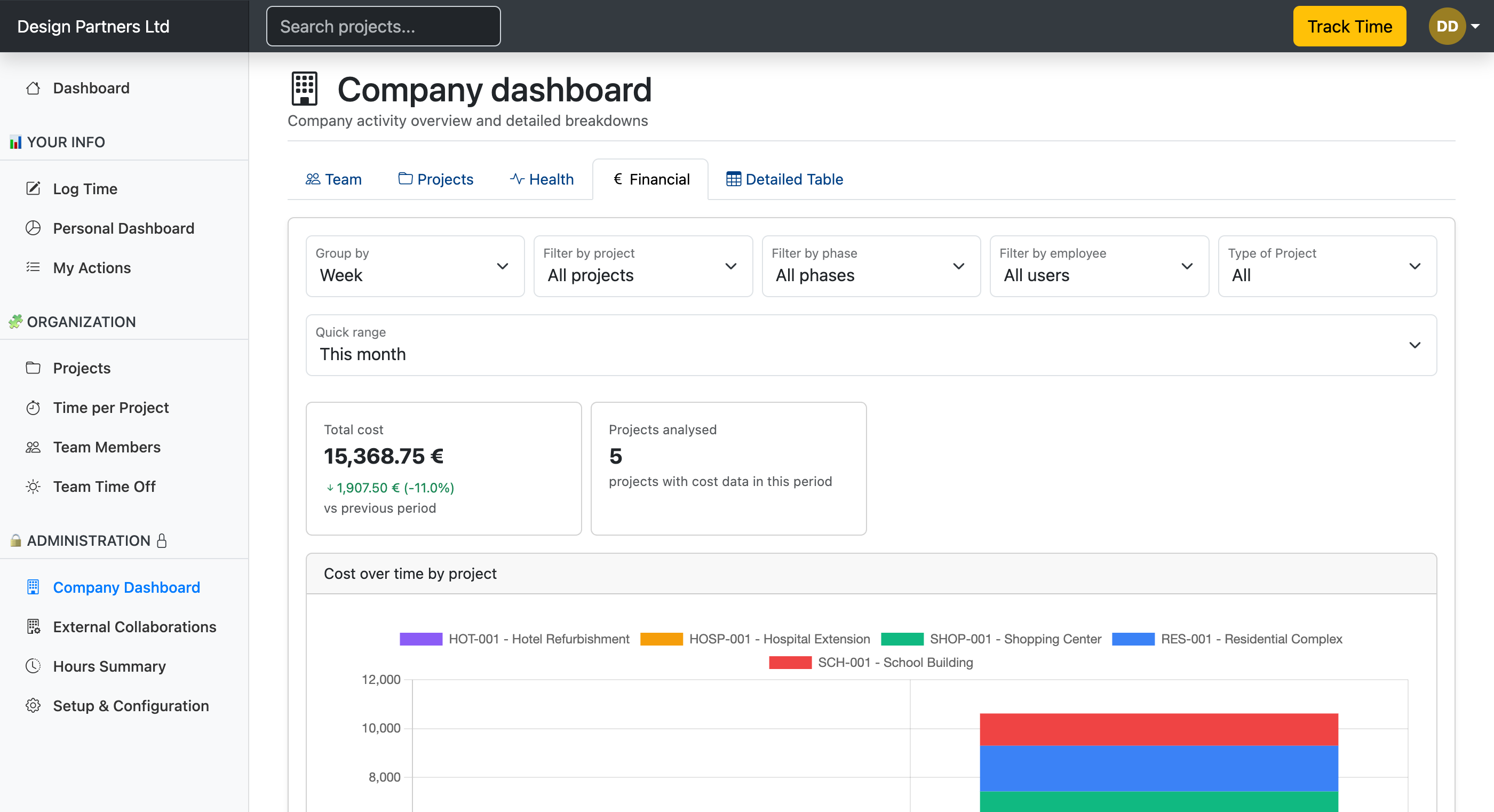Click the YOUR INFO bar chart icon
This screenshot has height=812, width=1494.
click(15, 141)
